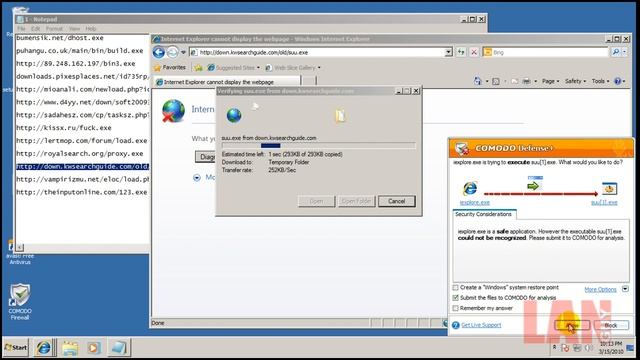Select http://89.248.162.197/bin3.exe line in Notepad
Screen dimensions: 640x360
coord(76,64)
